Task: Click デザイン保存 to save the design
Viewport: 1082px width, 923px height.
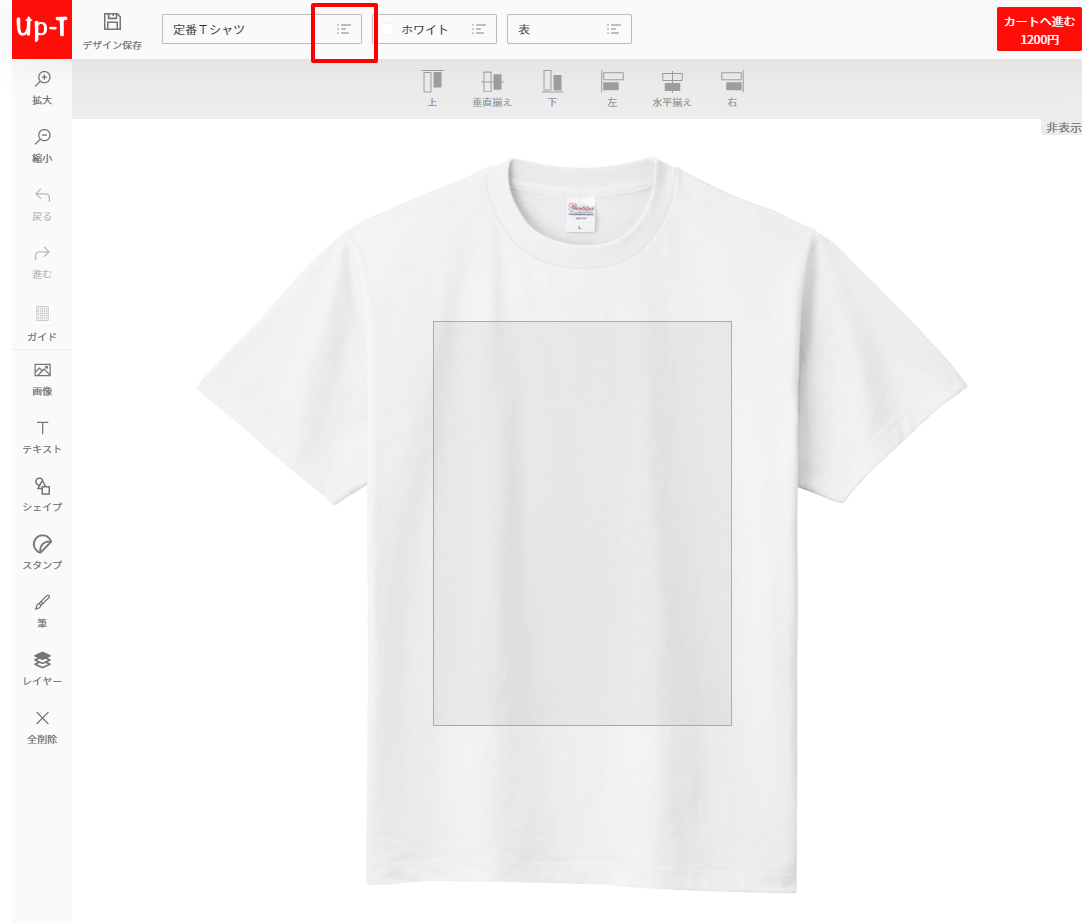Action: click(x=114, y=27)
